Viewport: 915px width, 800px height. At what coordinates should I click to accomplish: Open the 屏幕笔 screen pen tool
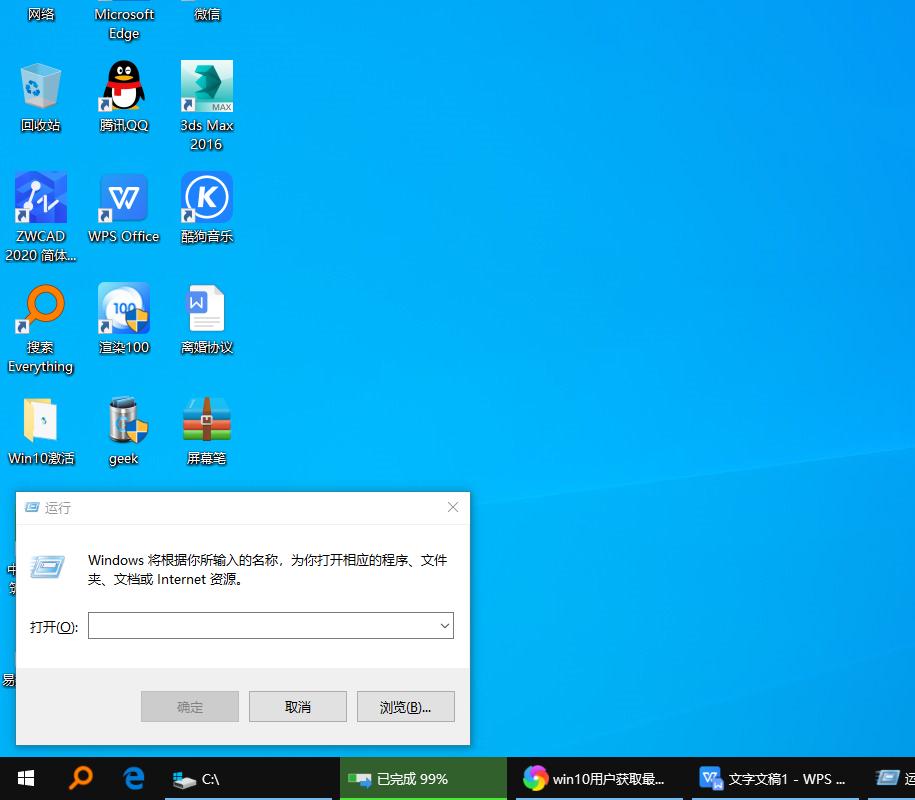(x=206, y=420)
